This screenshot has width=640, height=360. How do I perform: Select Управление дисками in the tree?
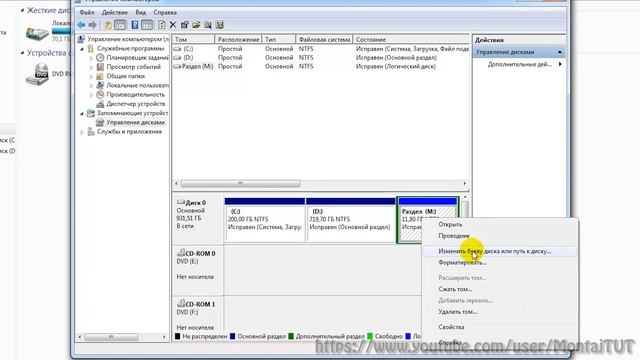tap(136, 122)
